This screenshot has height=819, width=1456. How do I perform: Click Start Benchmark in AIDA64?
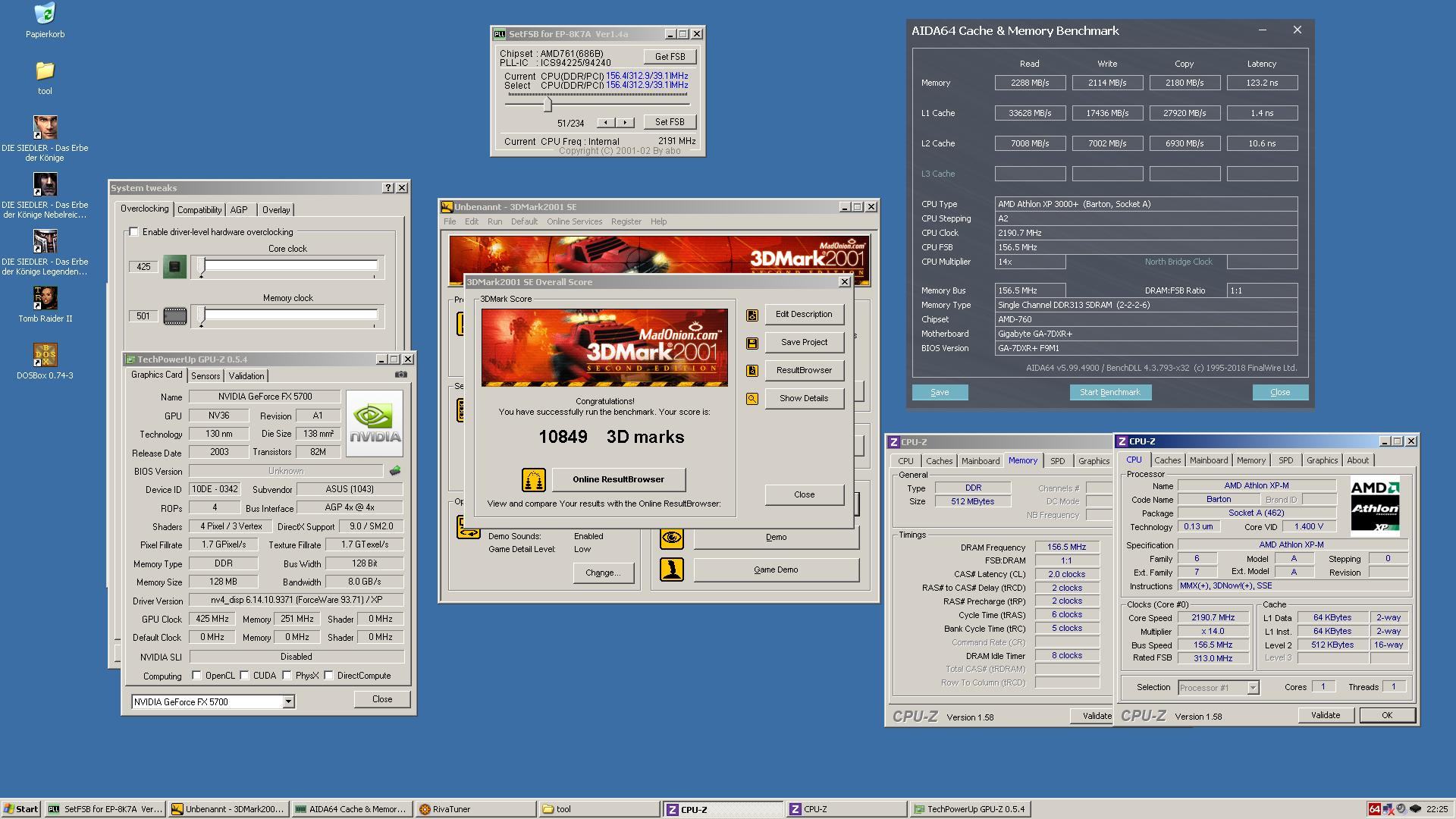coord(1110,393)
